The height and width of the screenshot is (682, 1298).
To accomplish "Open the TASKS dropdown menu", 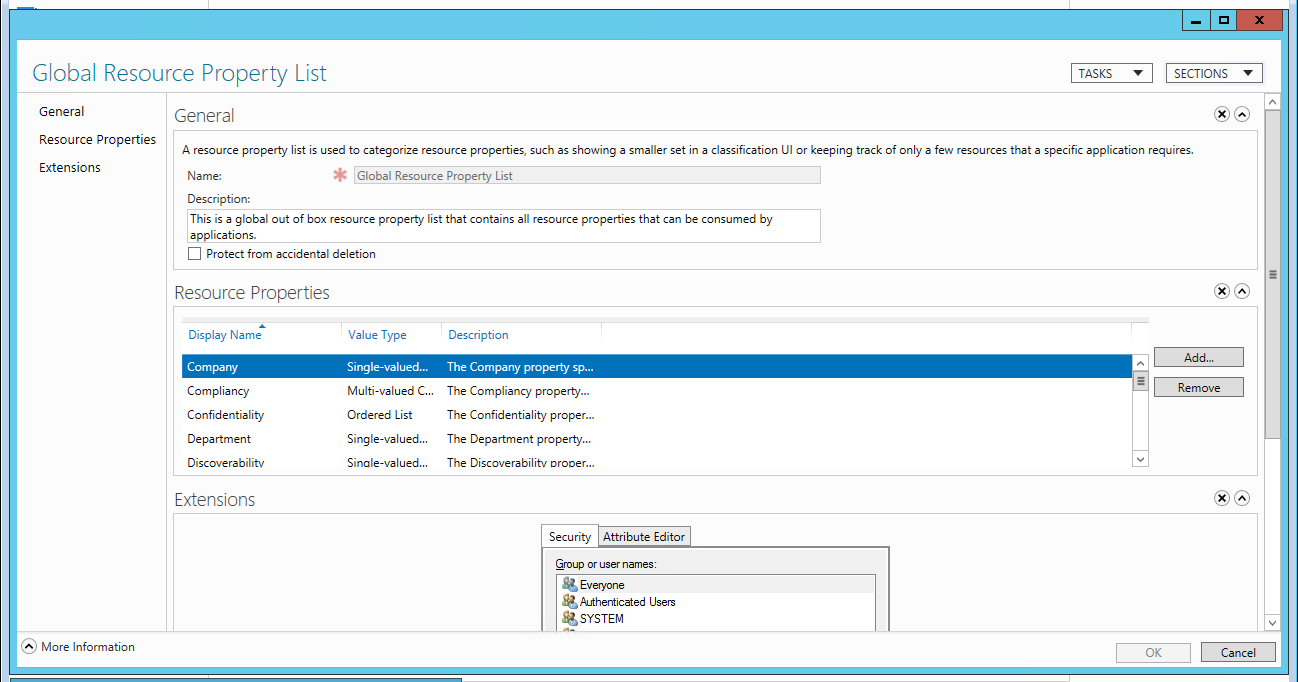I will pos(1110,73).
